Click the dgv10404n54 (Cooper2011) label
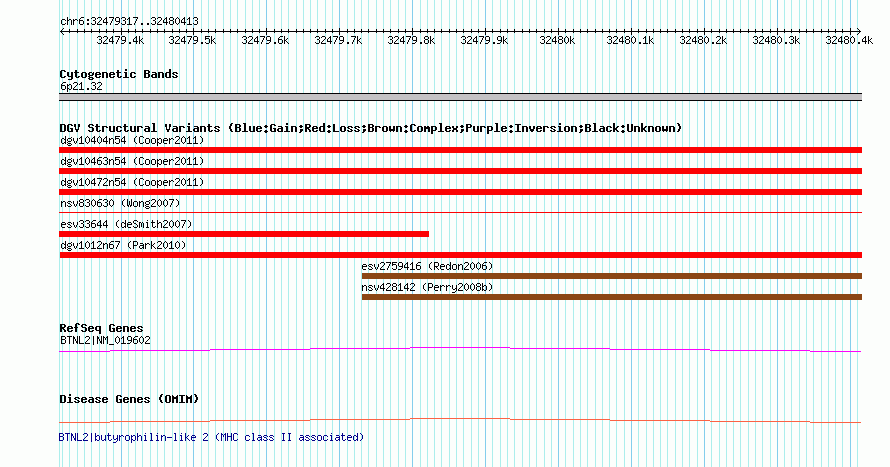Screen dimensions: 890x467 132,140
